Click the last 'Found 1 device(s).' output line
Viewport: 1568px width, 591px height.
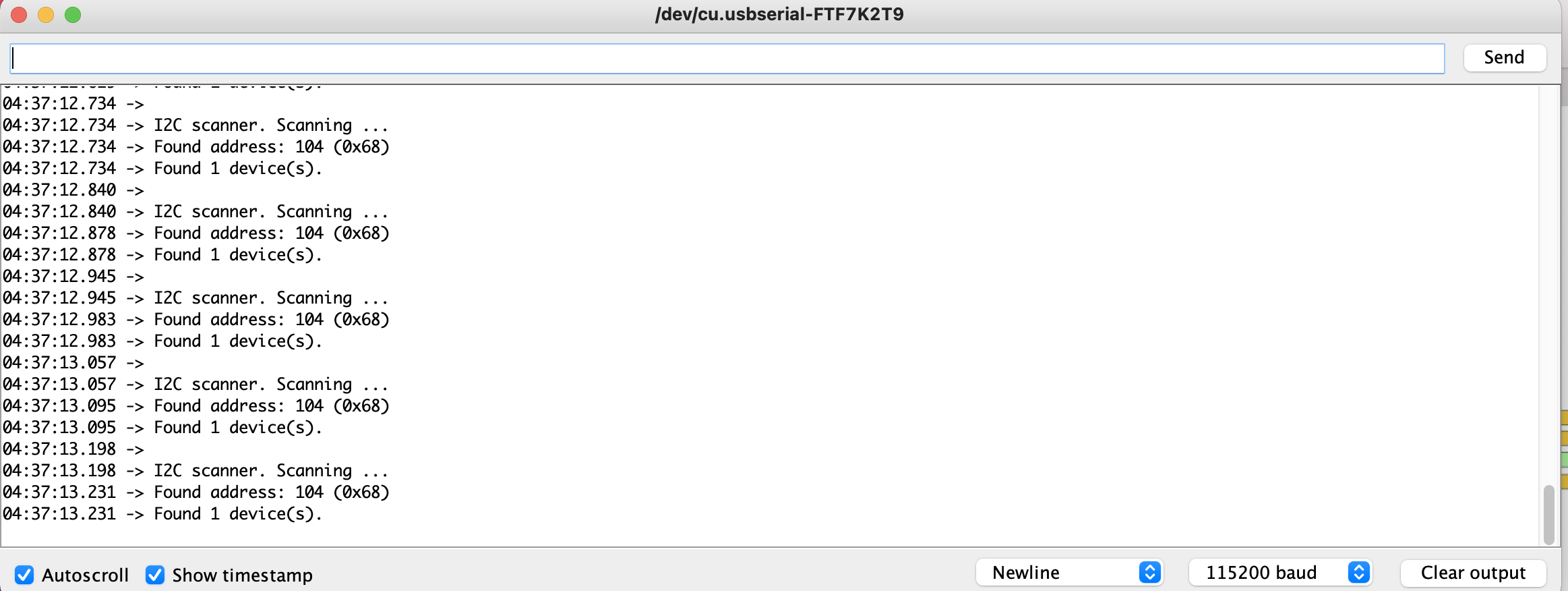tap(162, 514)
